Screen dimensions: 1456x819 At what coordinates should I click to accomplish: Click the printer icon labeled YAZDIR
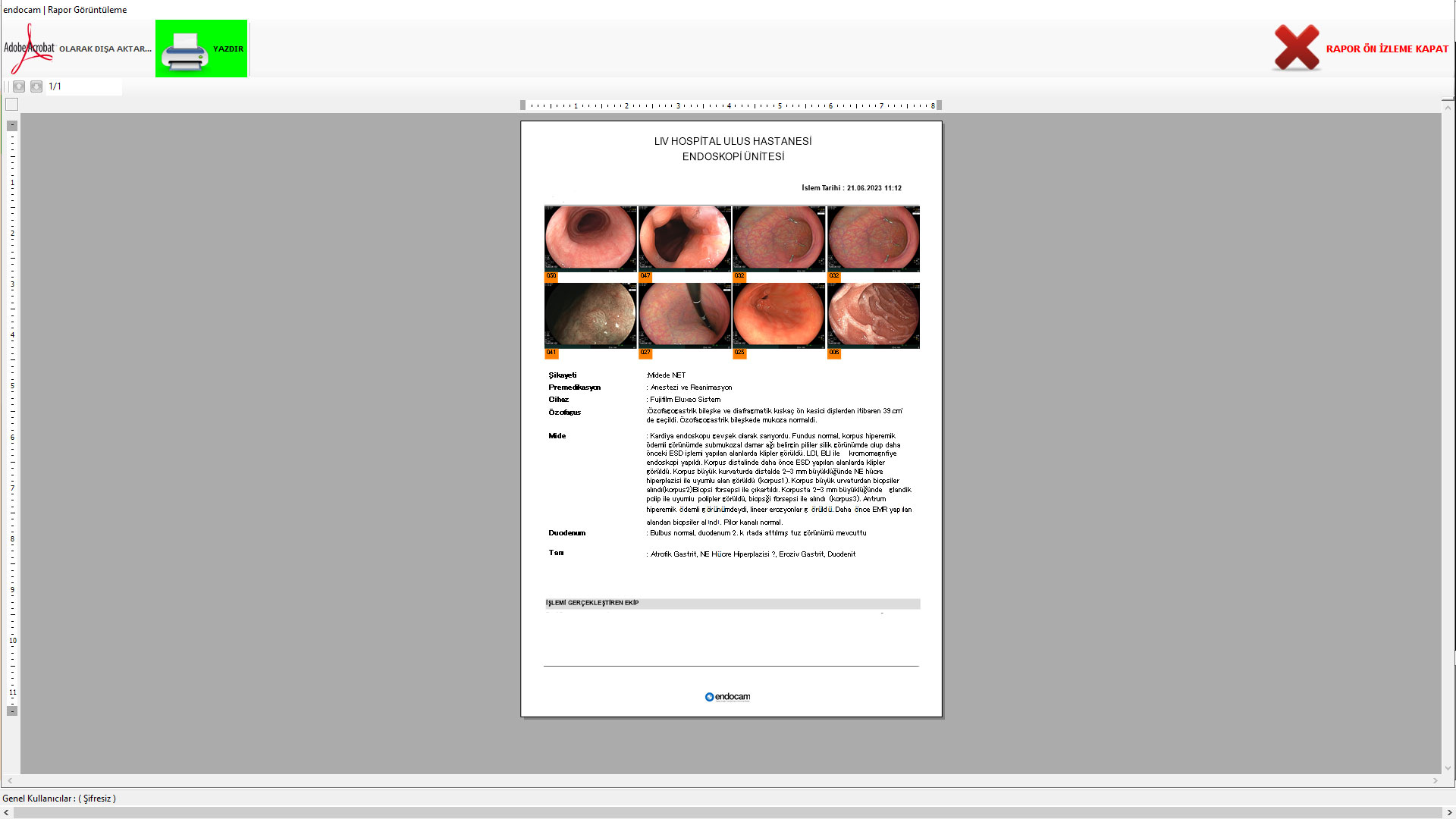tap(184, 50)
